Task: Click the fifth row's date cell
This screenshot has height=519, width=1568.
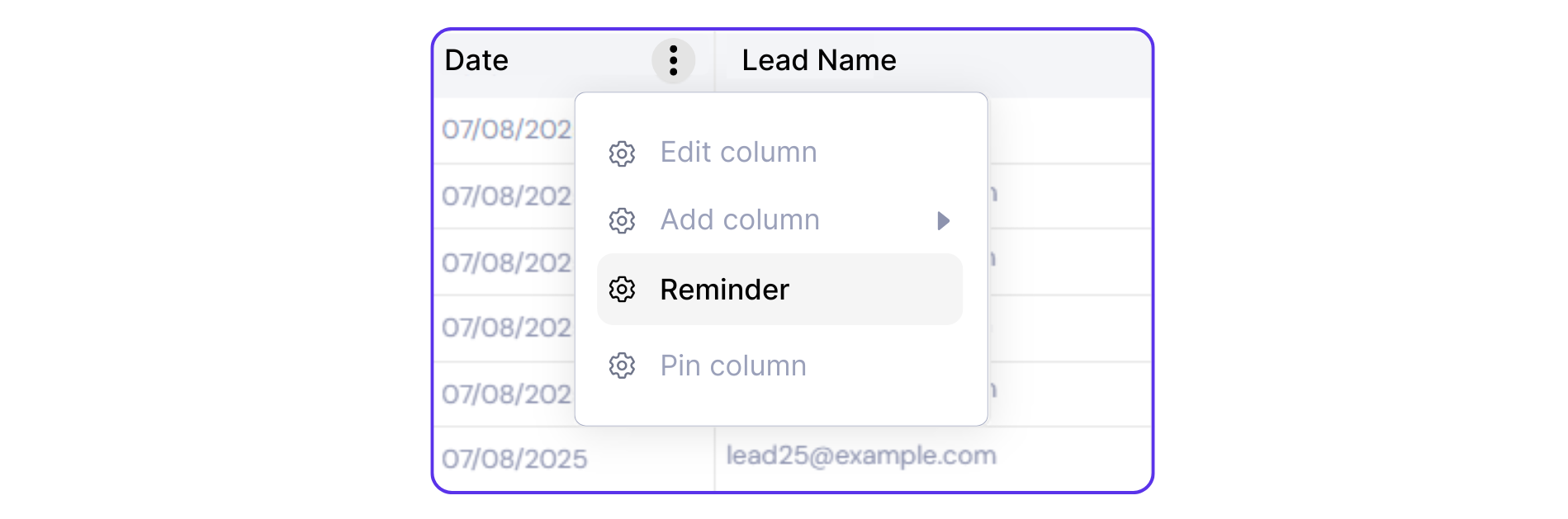Action: pos(506,394)
